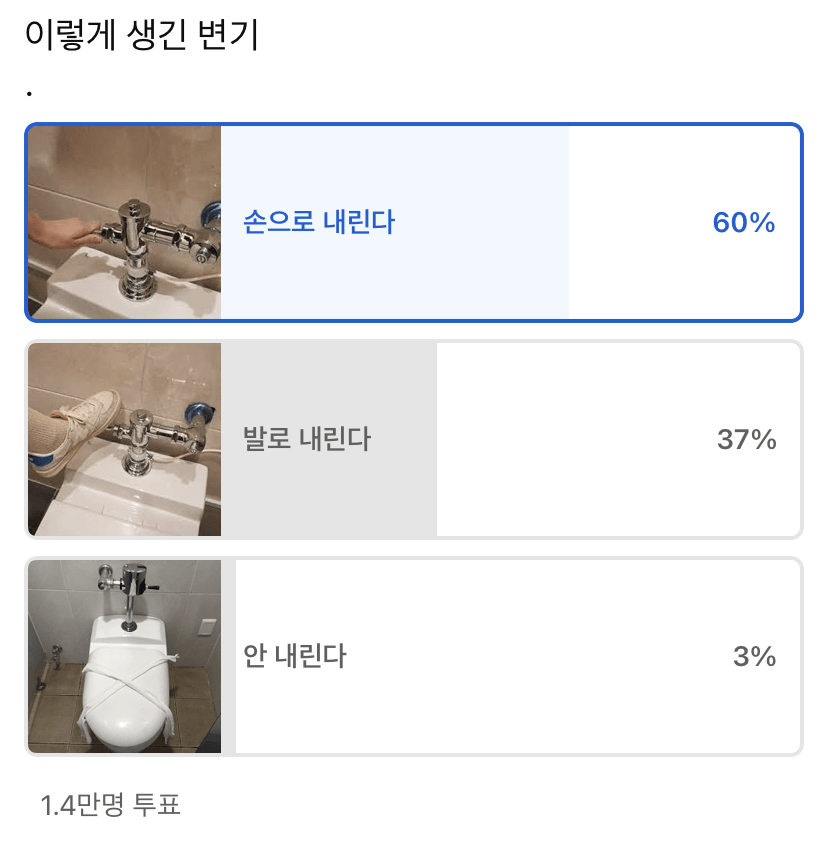Click the hand-flushing toilet thumbnail
This screenshot has height=847, width=828.
point(124,222)
